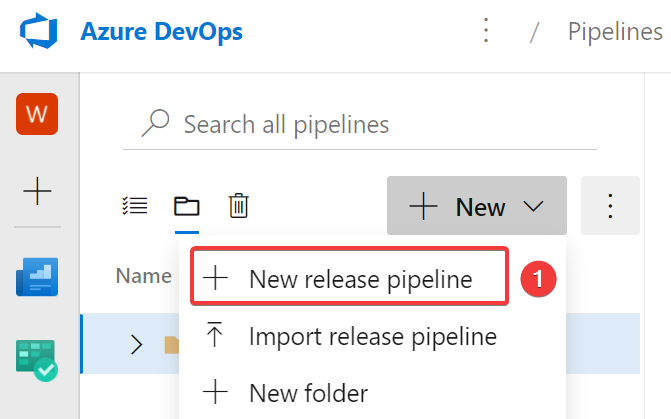Open the Azure DevOps home link
671x419 pixels.
(161, 32)
